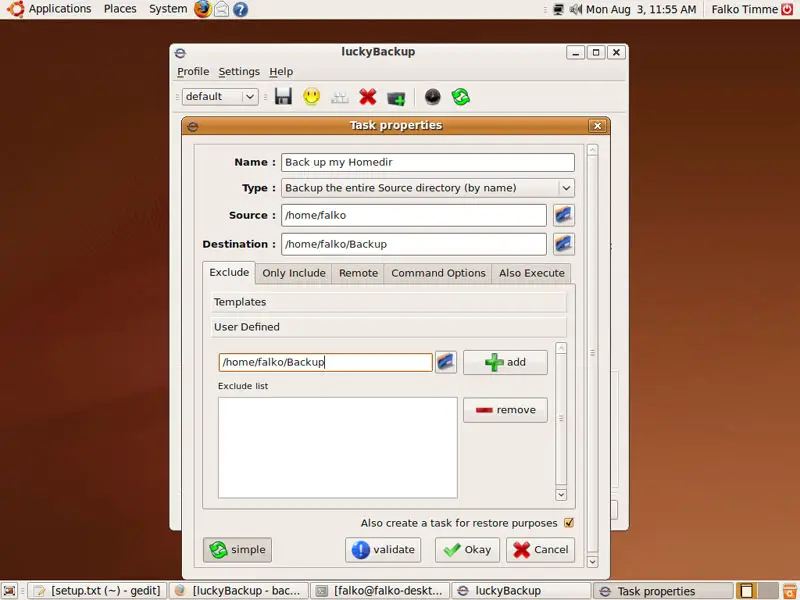Open the schedule clock icon in toolbar
800x600 pixels.
(x=433, y=97)
